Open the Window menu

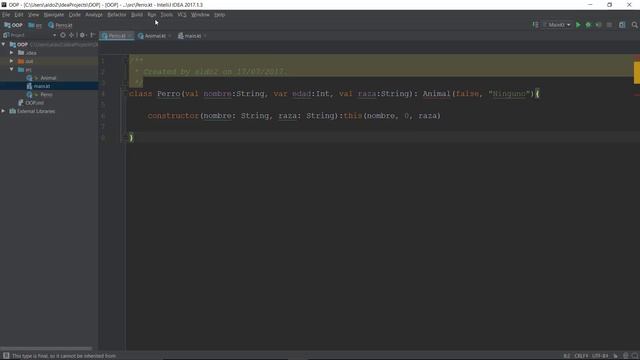point(200,15)
